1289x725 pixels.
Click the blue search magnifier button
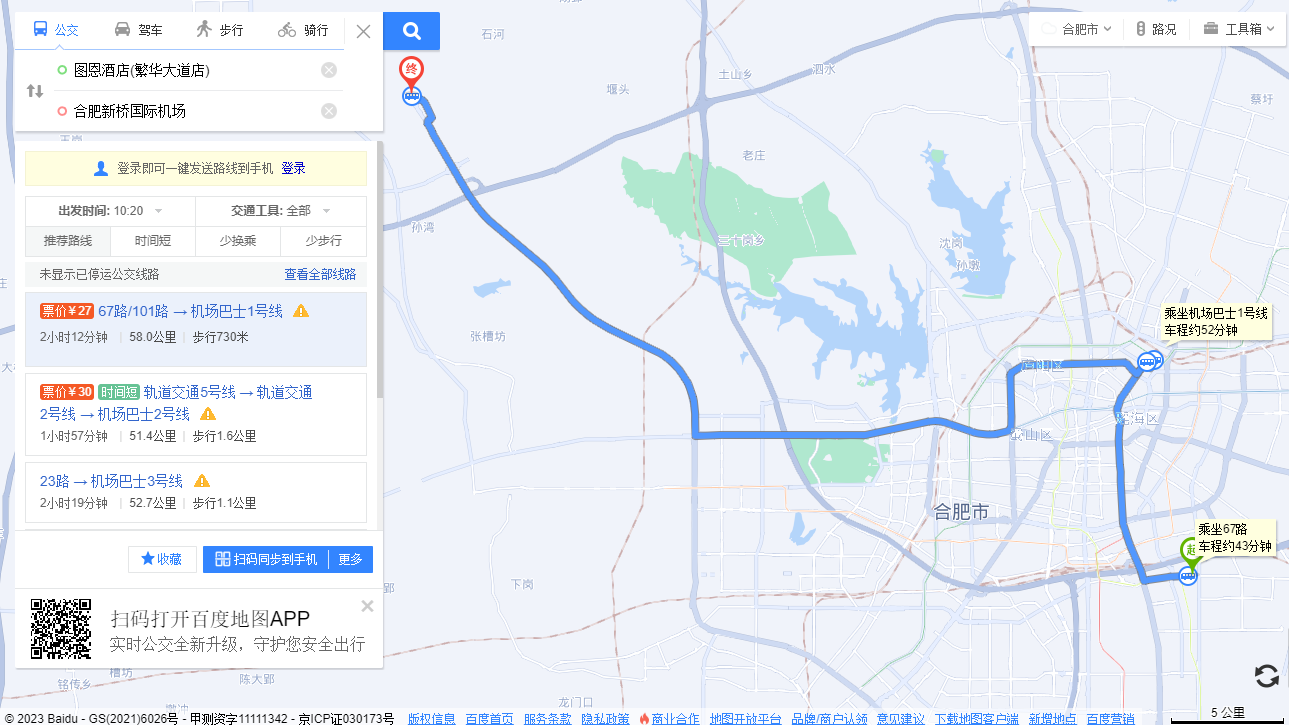pos(411,31)
